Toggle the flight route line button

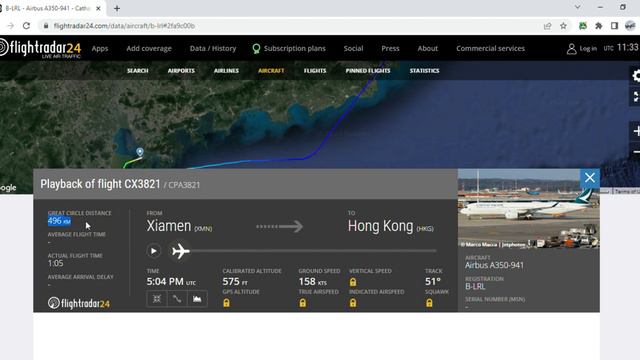click(x=177, y=299)
